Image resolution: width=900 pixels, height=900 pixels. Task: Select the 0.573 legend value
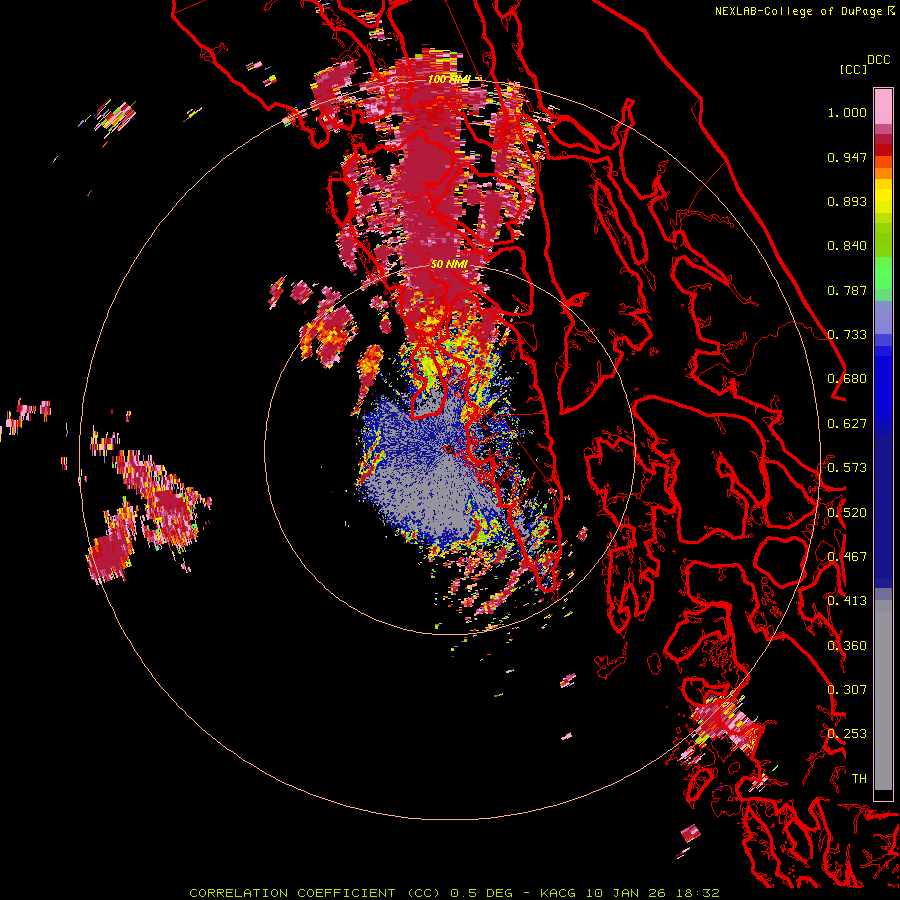[847, 468]
